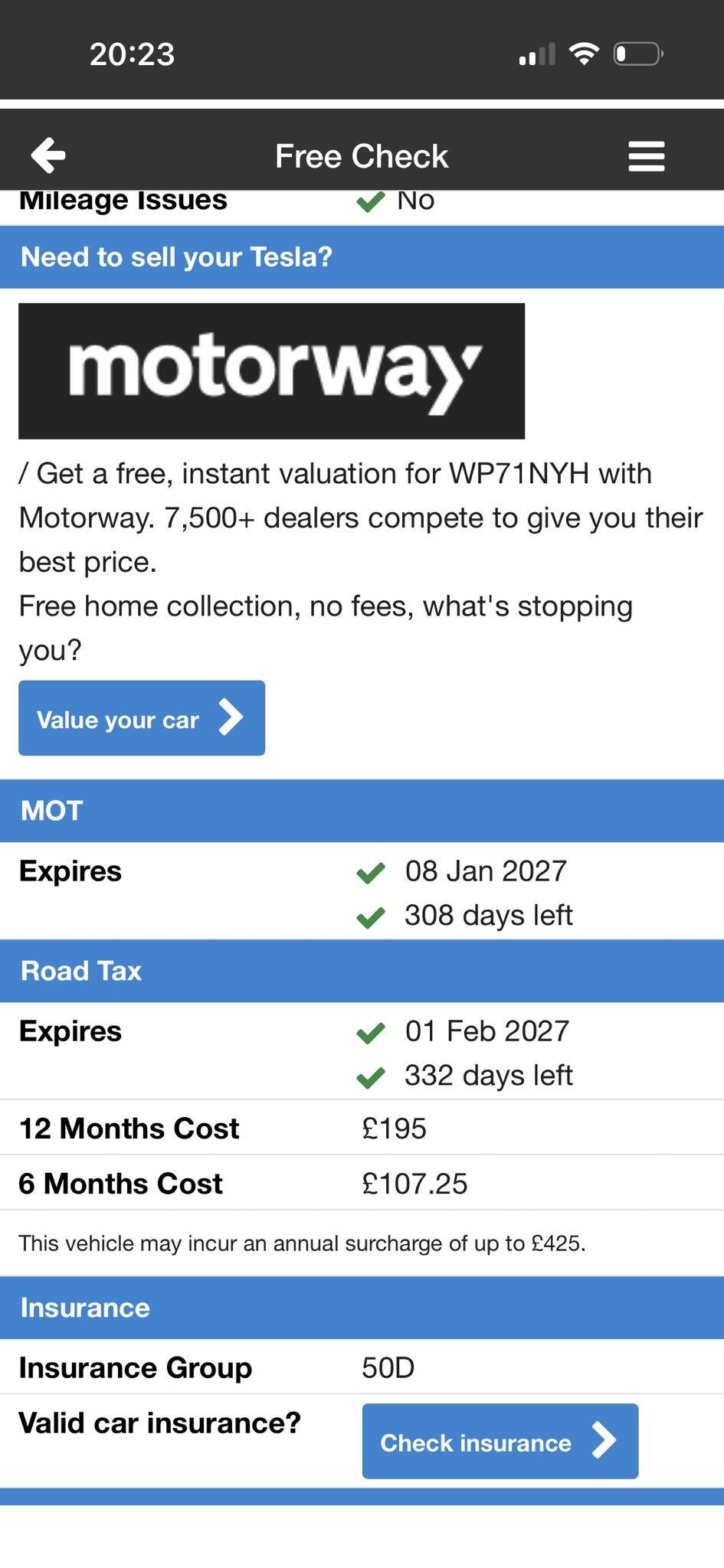Tap the cellular signal bars icon
724x1568 pixels.
tap(536, 55)
